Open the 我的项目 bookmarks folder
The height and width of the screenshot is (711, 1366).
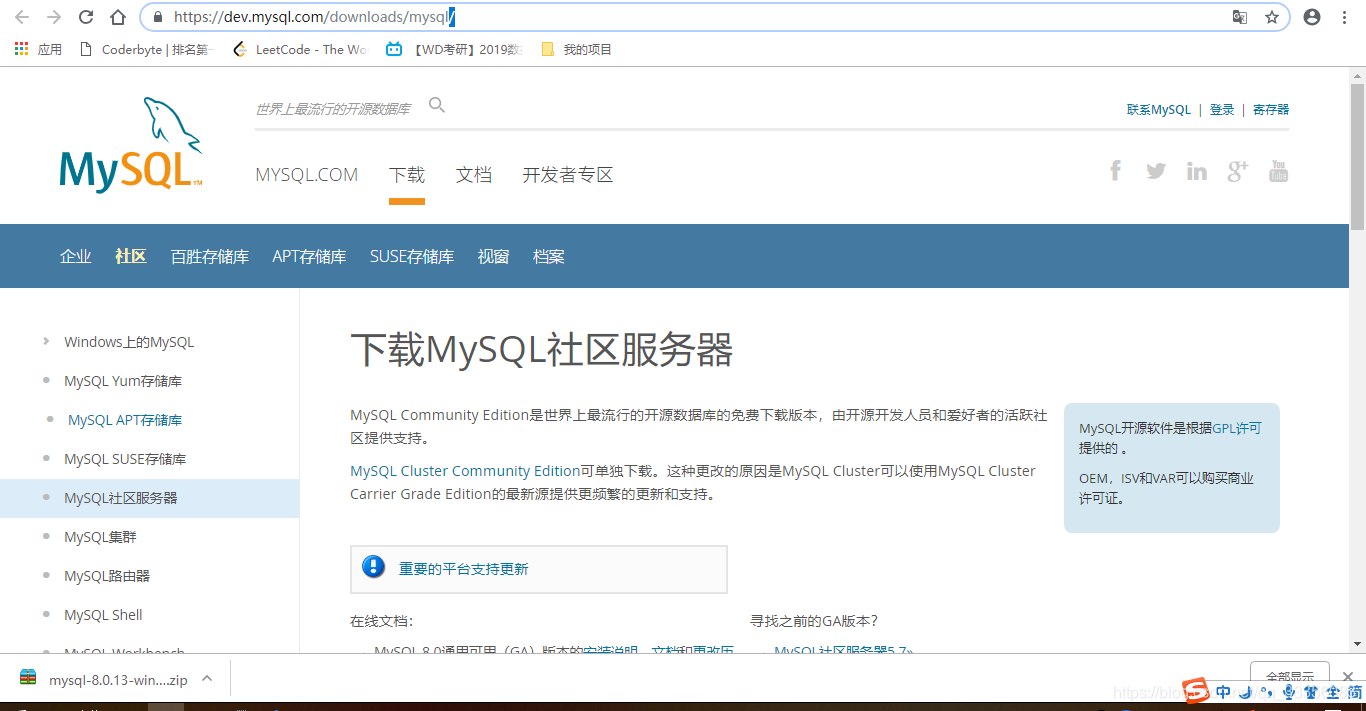point(576,49)
